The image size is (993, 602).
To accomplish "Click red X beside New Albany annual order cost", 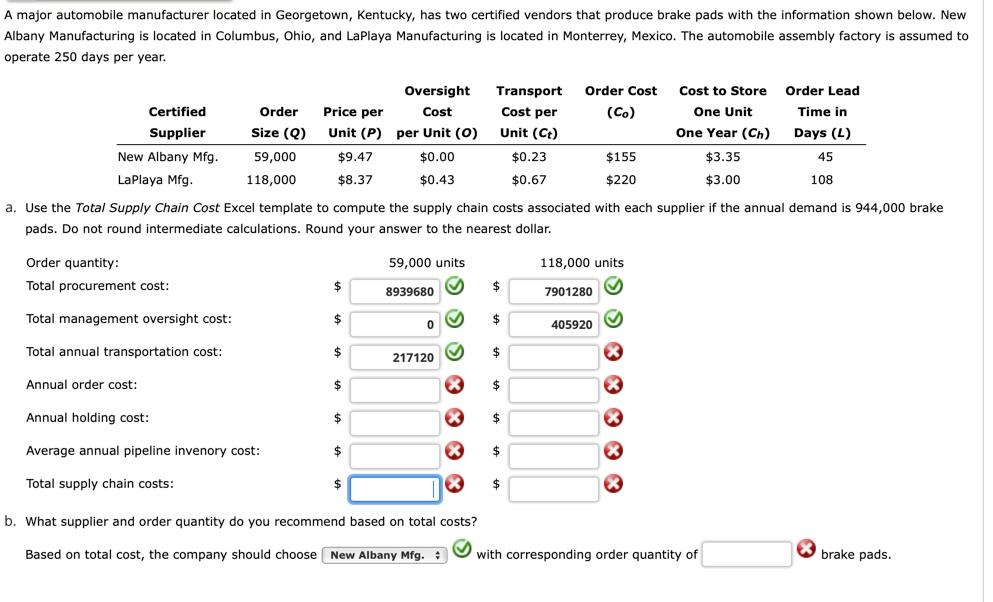I will 454,384.
